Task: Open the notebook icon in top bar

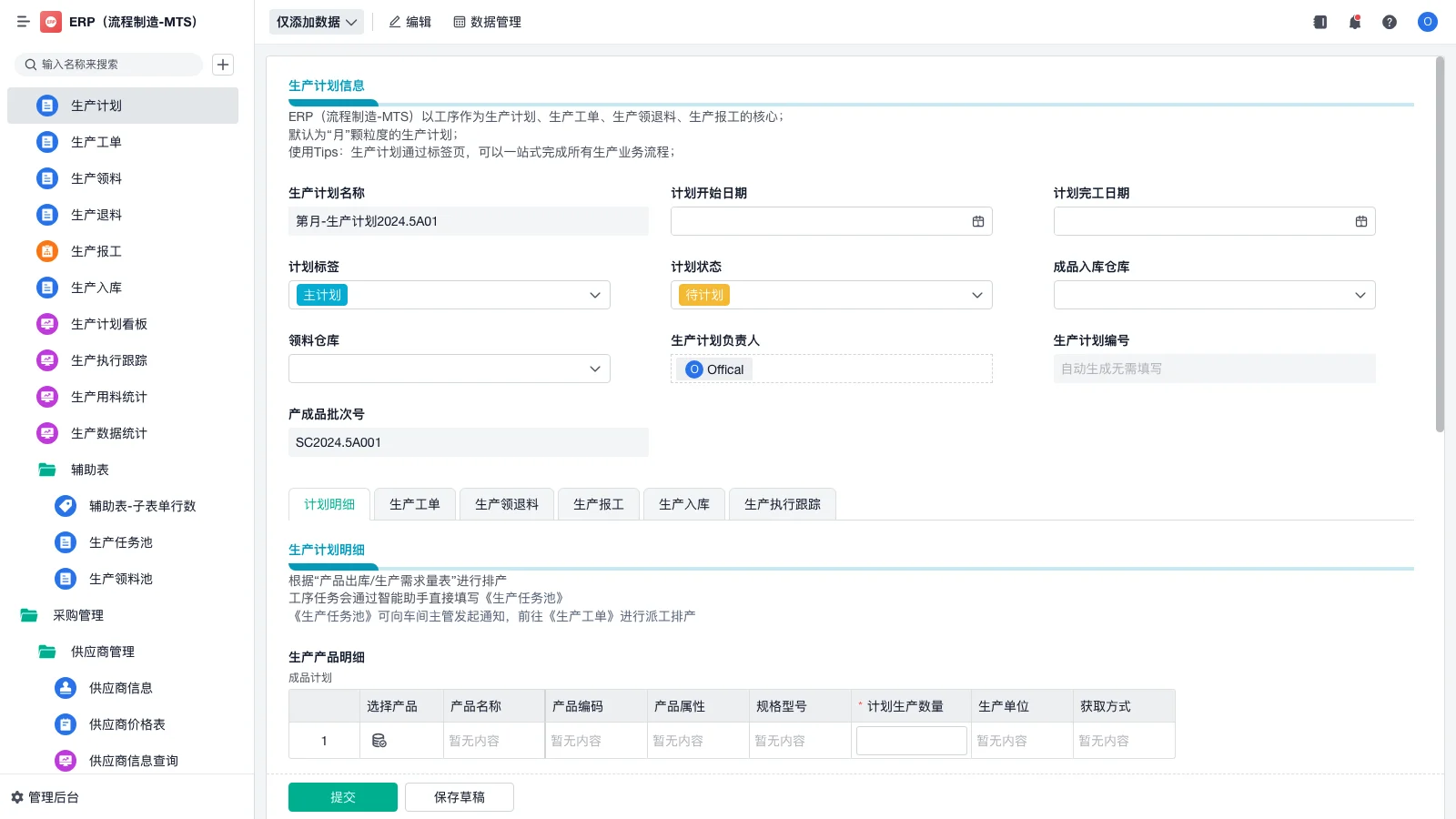Action: [x=1320, y=22]
